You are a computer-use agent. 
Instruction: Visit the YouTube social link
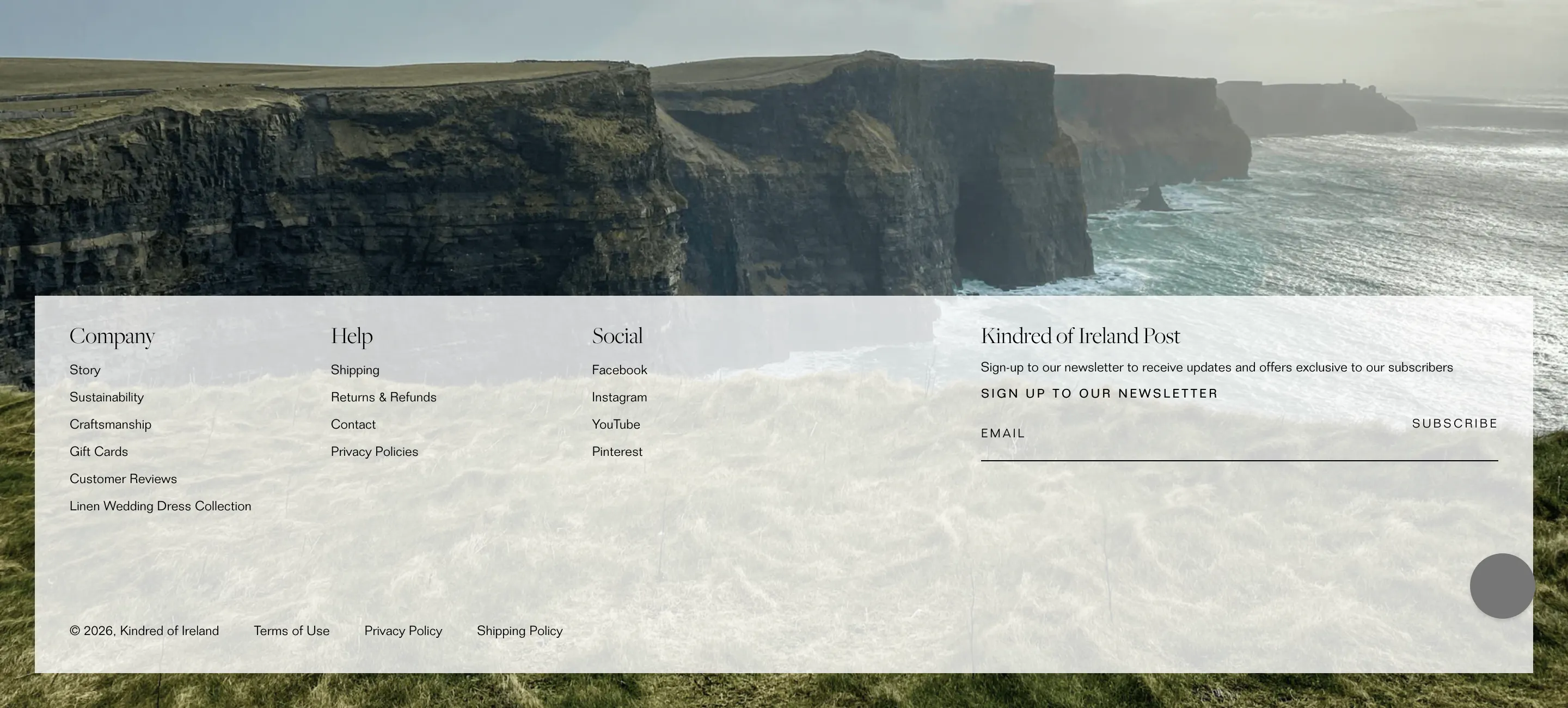[615, 424]
